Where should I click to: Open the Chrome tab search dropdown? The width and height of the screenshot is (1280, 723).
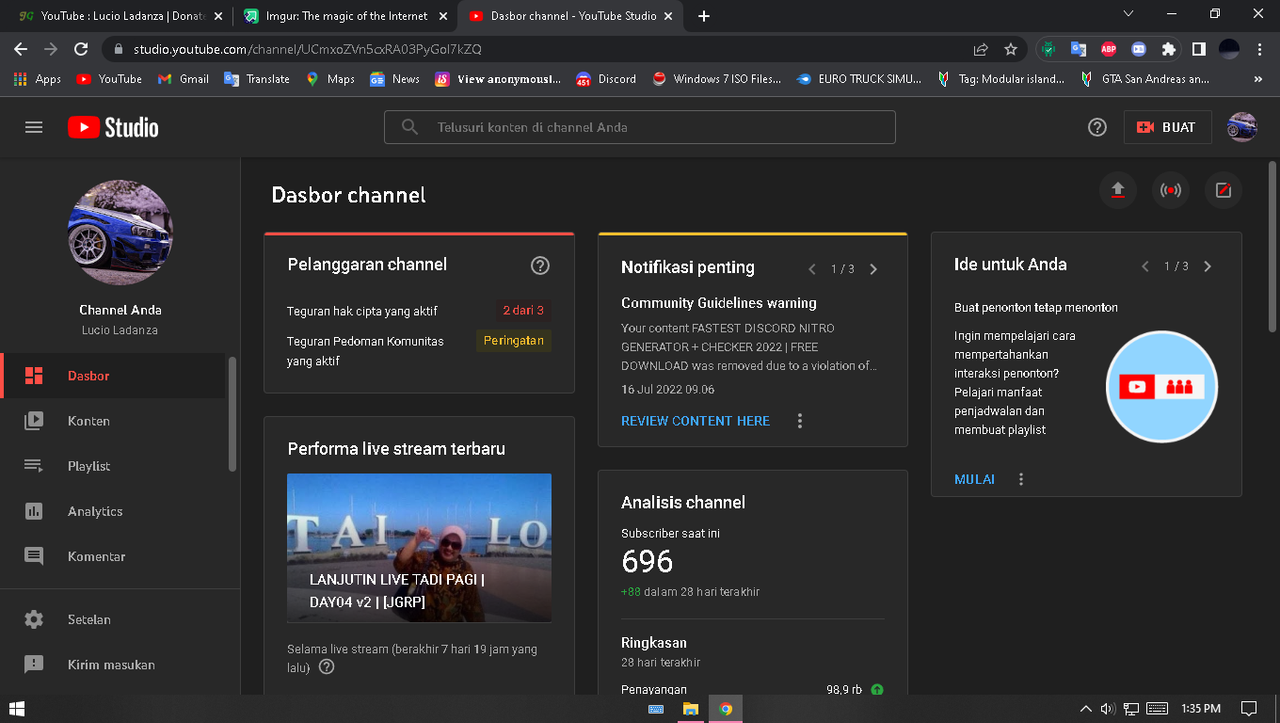point(1129,15)
